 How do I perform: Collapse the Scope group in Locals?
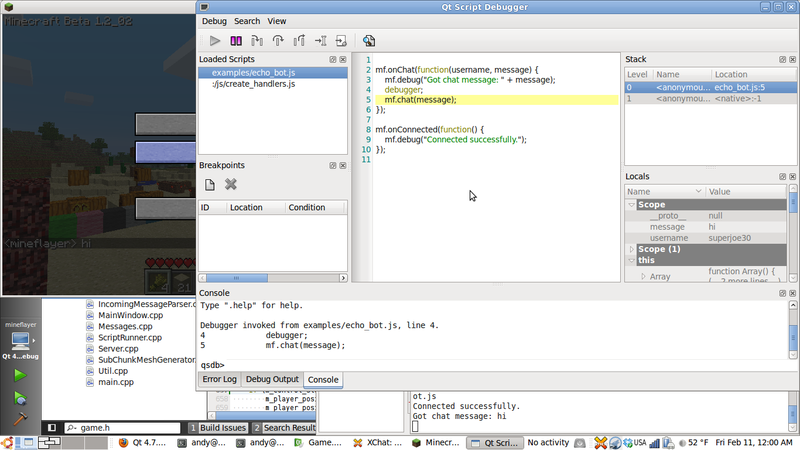tap(630, 204)
